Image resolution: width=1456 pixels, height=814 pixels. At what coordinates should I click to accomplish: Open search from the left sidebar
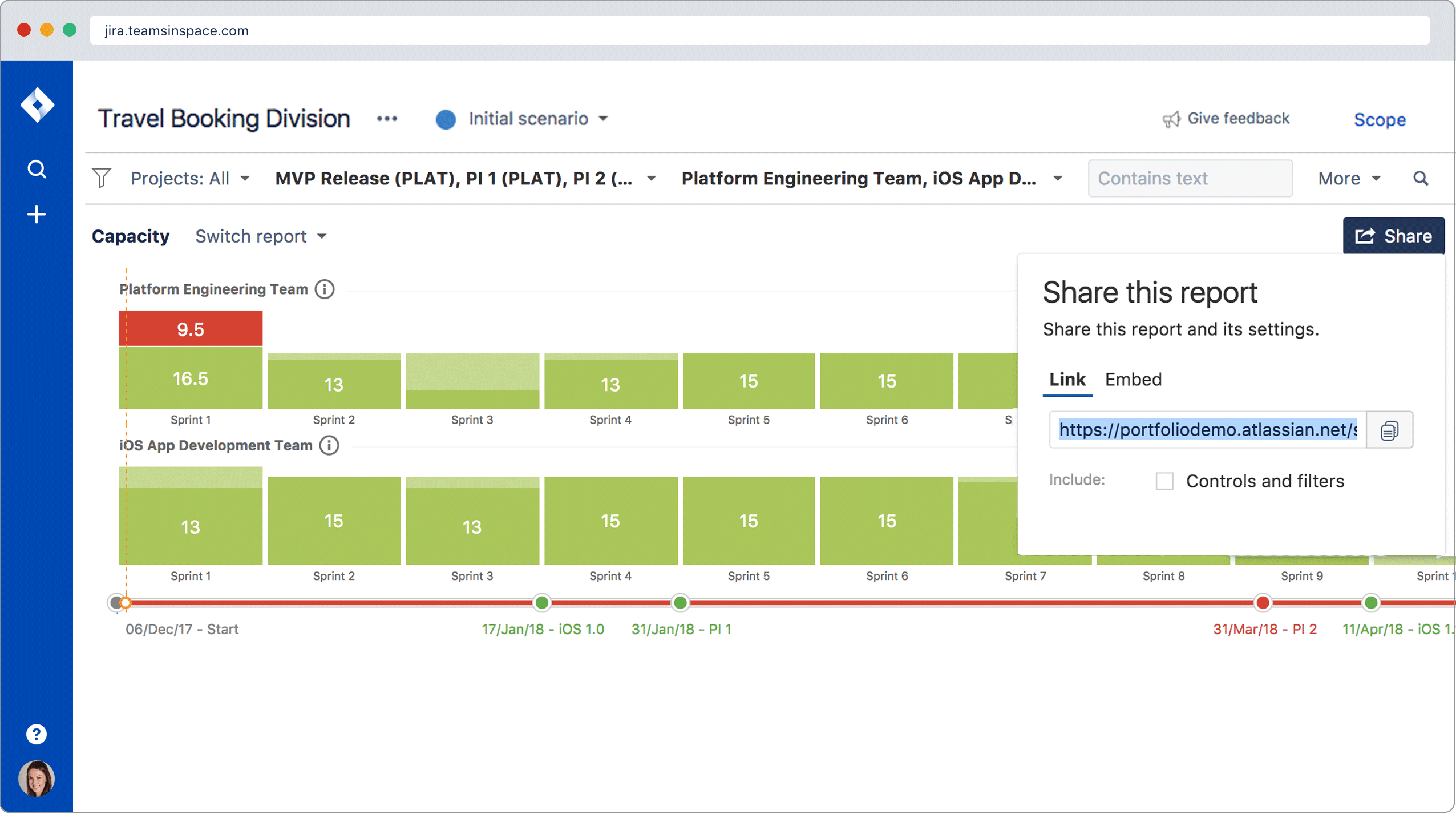(37, 168)
